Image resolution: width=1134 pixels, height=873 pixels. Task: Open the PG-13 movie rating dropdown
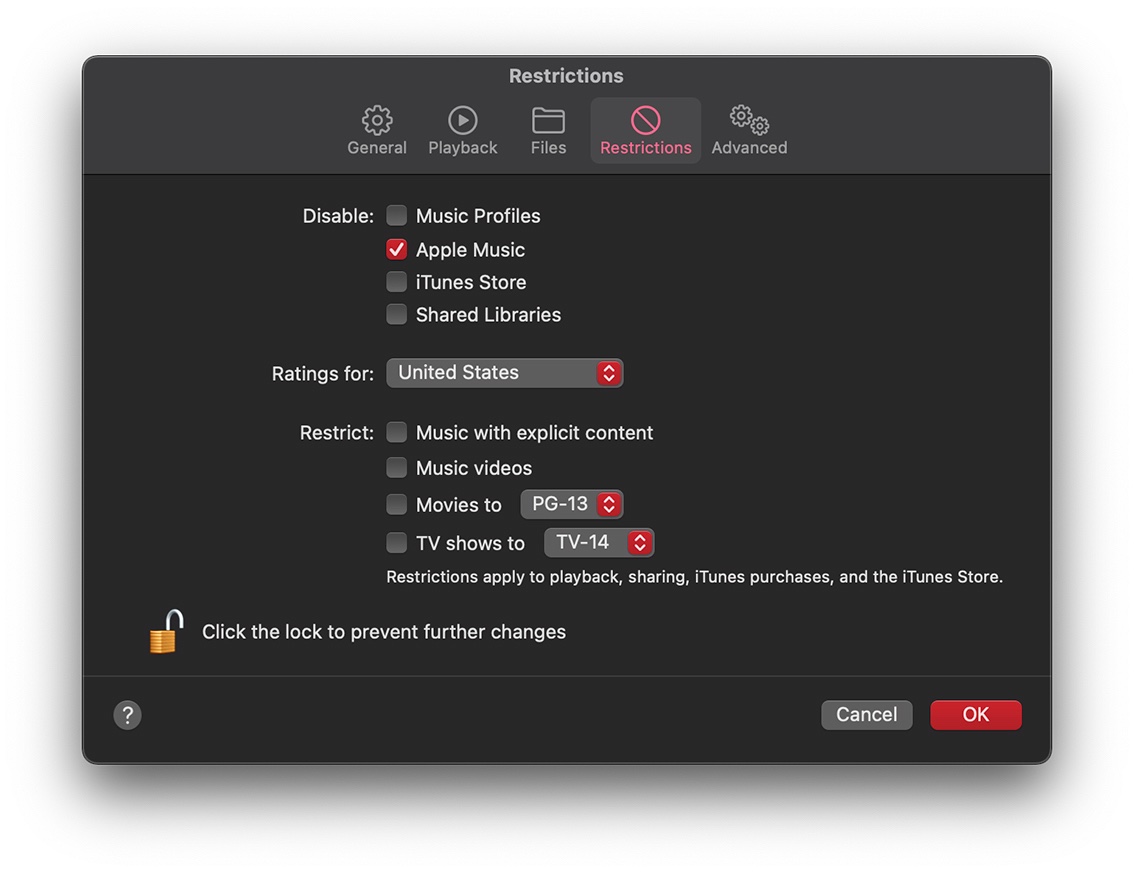click(x=572, y=504)
